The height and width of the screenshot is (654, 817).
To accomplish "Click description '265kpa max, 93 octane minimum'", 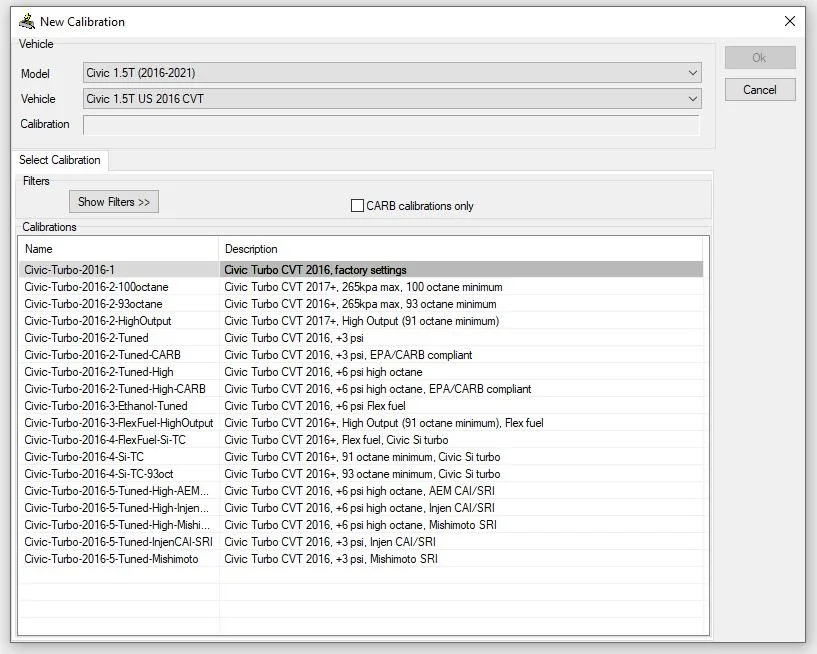I will click(419, 304).
